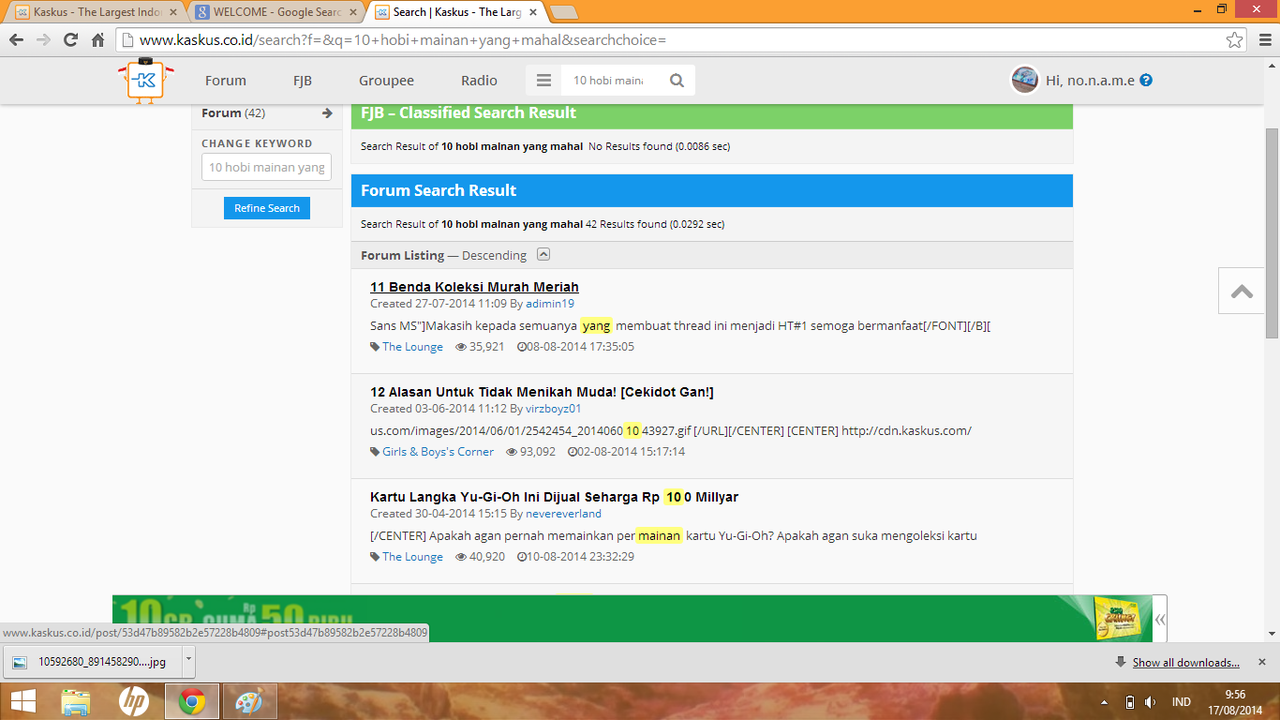This screenshot has height=720, width=1280.
Task: Click the tag icon beside Girls & Boys's Corner
Action: (375, 452)
